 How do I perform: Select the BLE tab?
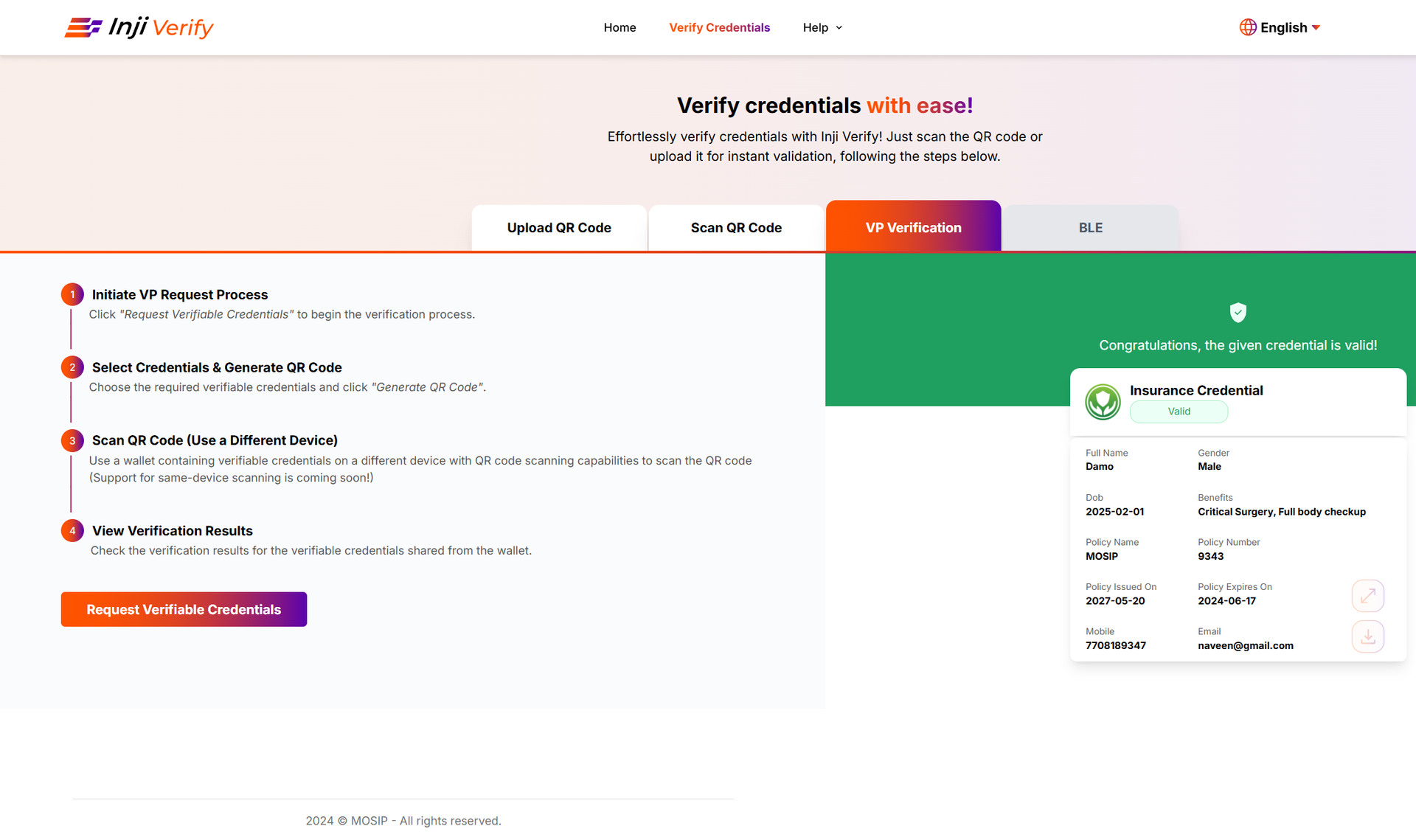click(1090, 228)
